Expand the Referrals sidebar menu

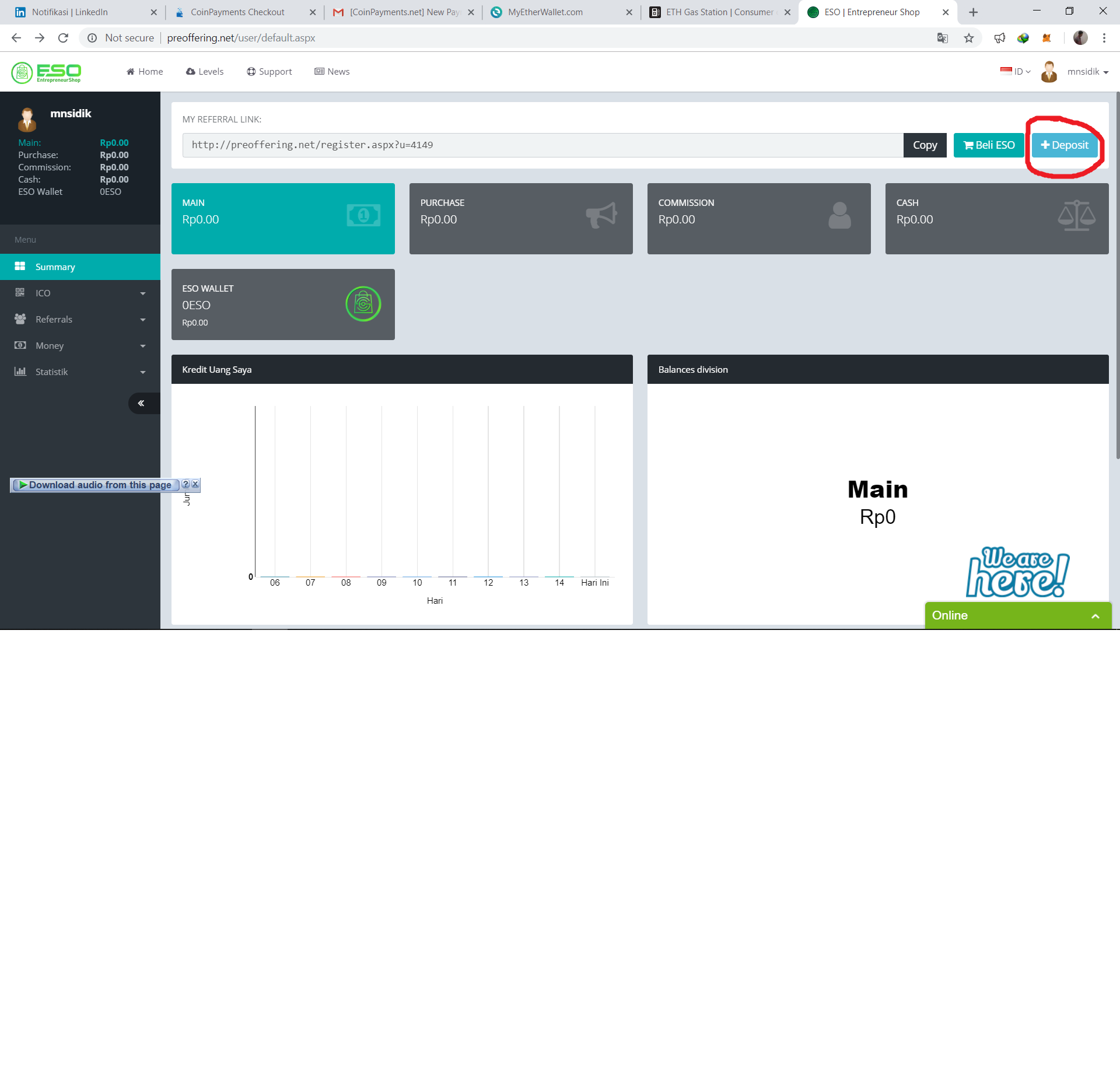[80, 319]
